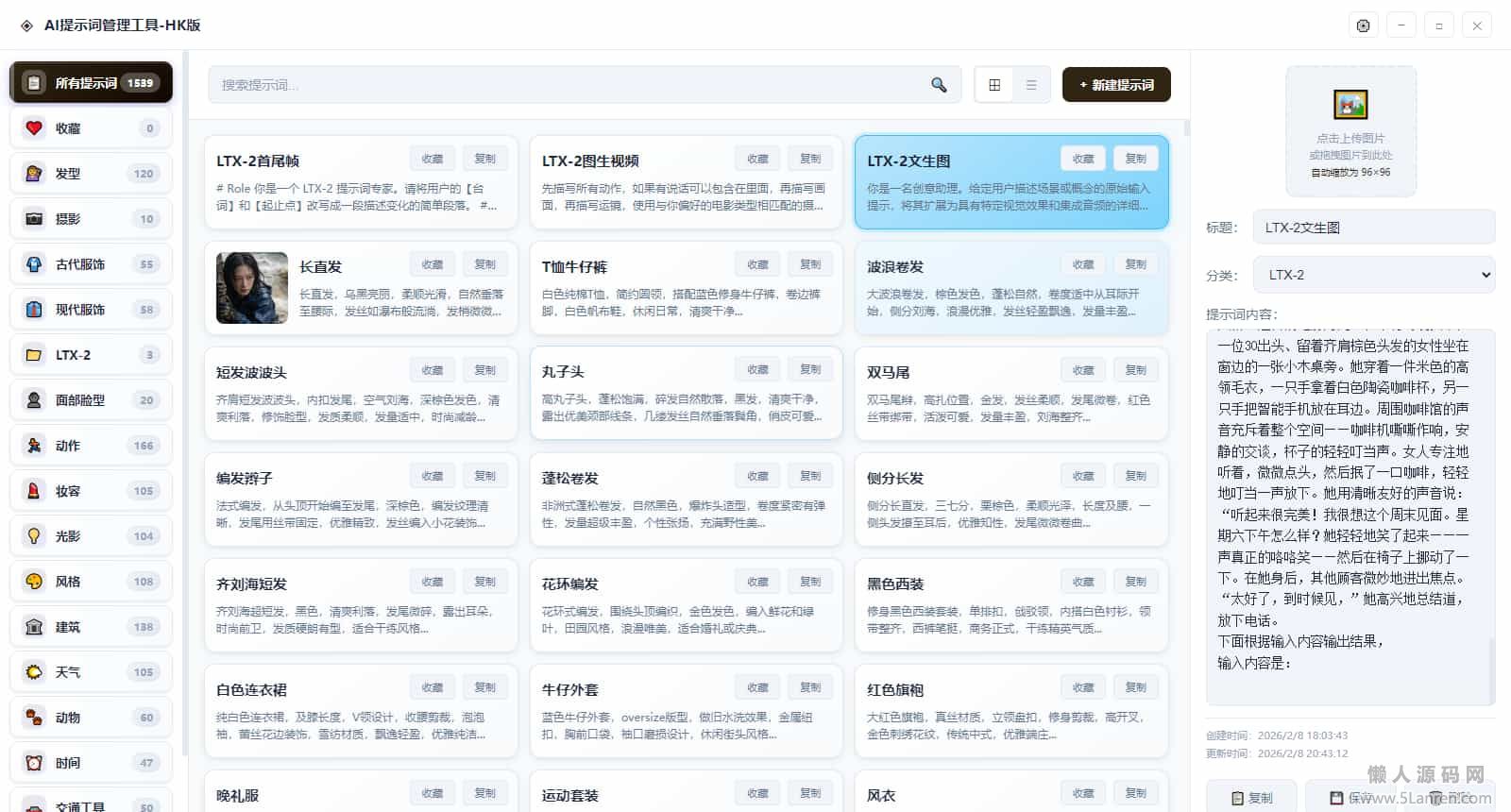Viewport: 1511px width, 812px height.
Task: Open the 光影 lightbulb category
Action: pos(91,536)
